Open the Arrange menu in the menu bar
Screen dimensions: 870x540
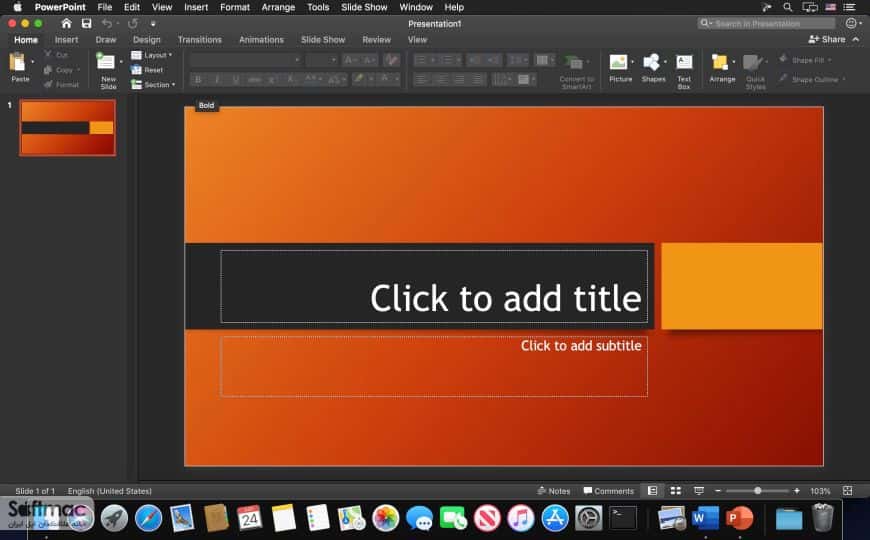279,7
